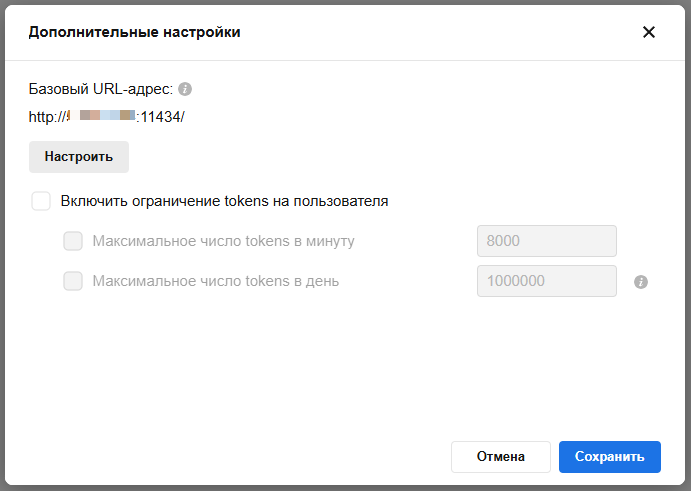Click the blurred host part of the URL
The height and width of the screenshot is (491, 691).
pos(106,116)
